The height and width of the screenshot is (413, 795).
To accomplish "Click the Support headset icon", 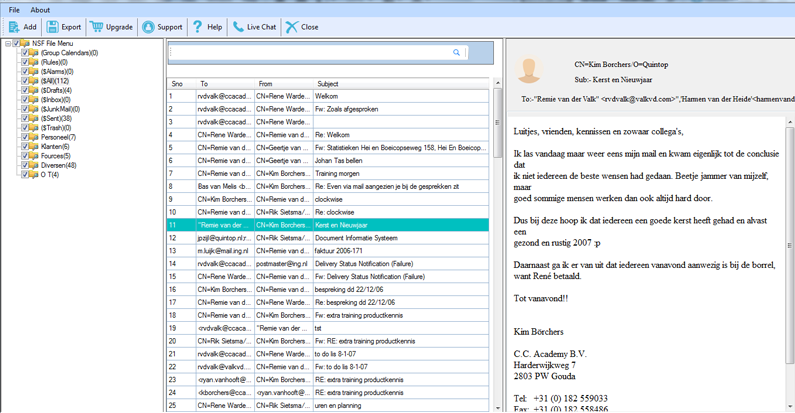I will [x=148, y=27].
